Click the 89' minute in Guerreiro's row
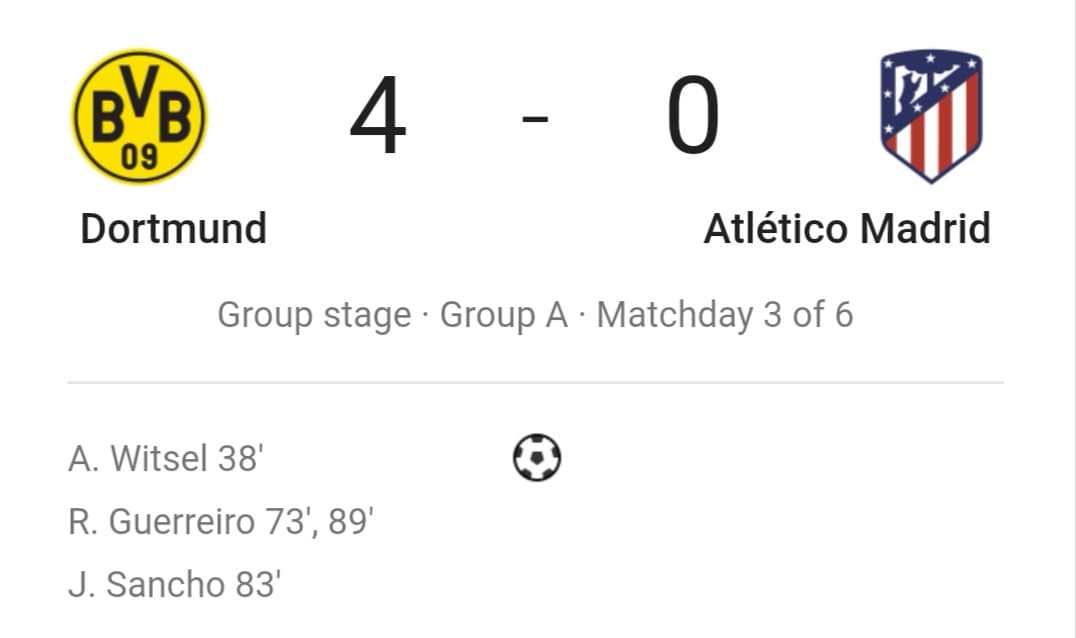Viewport: 1076px width, 638px height. tap(351, 521)
